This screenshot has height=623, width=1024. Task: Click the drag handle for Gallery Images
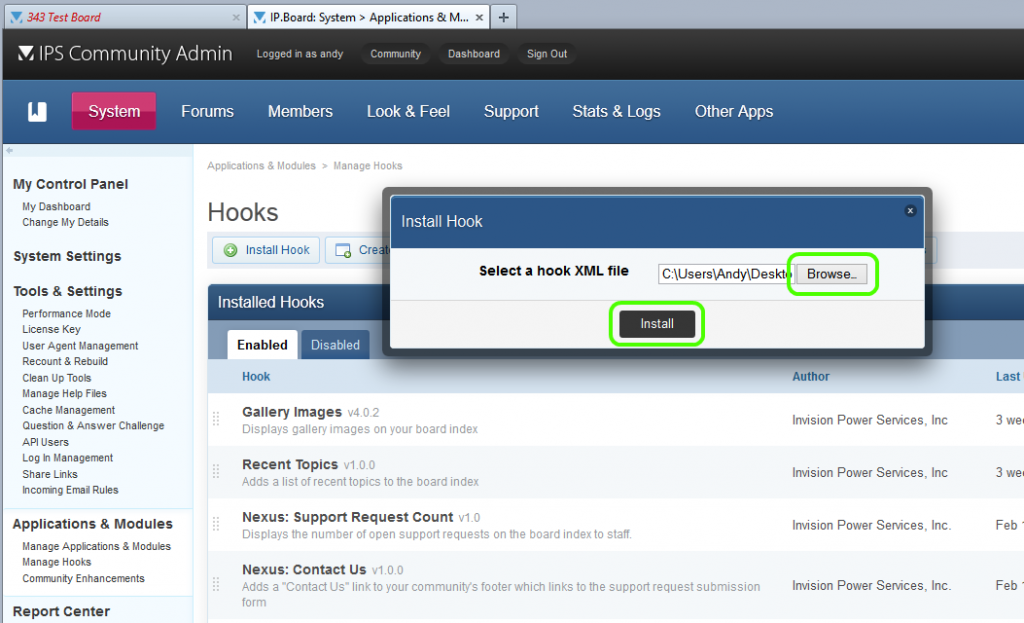tap(216, 419)
